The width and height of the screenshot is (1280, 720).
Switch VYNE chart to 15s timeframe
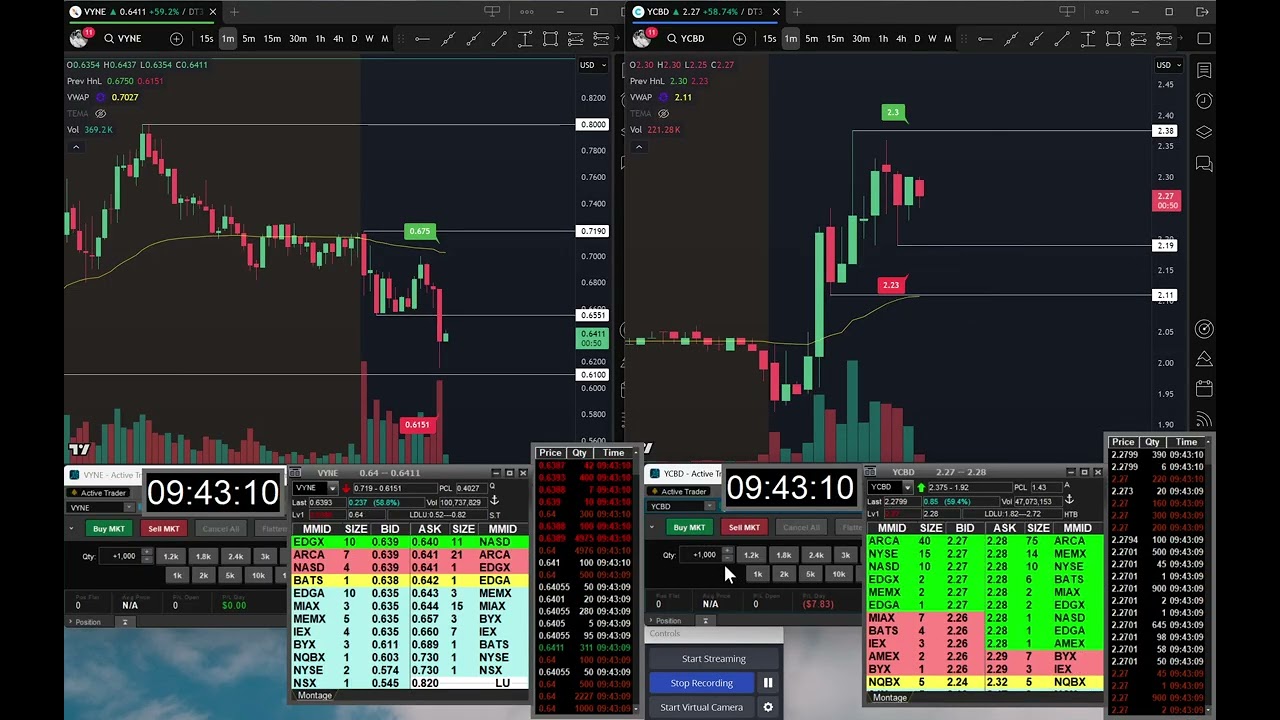coord(206,39)
